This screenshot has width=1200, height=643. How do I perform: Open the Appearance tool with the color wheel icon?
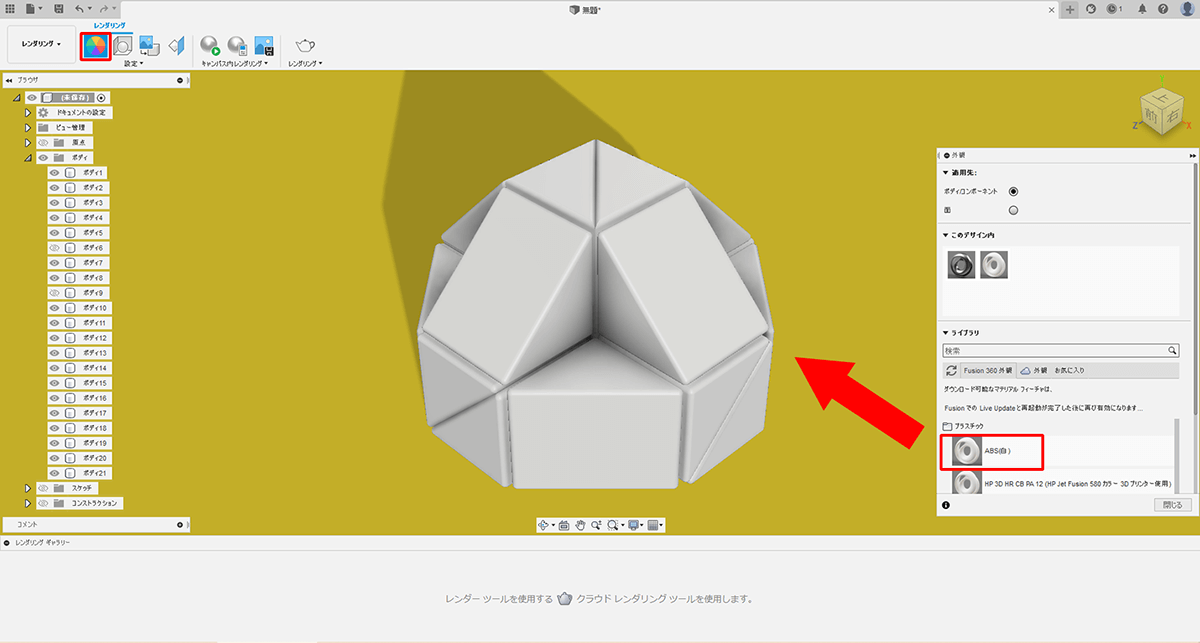[95, 45]
